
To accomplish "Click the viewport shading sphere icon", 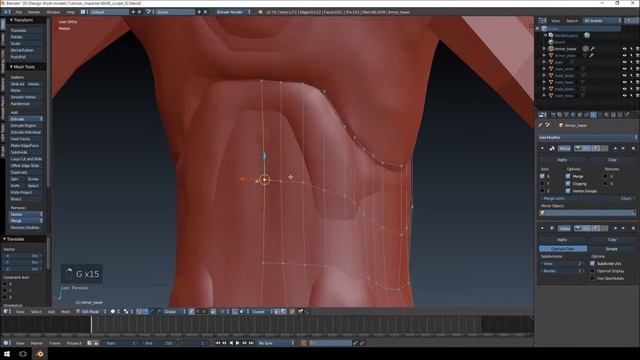I will tap(113, 311).
